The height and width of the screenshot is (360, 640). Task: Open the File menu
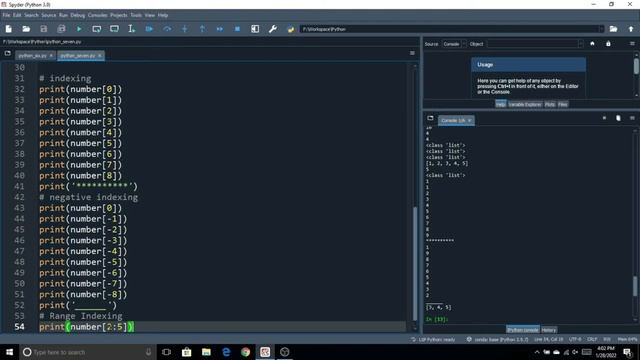(7, 15)
